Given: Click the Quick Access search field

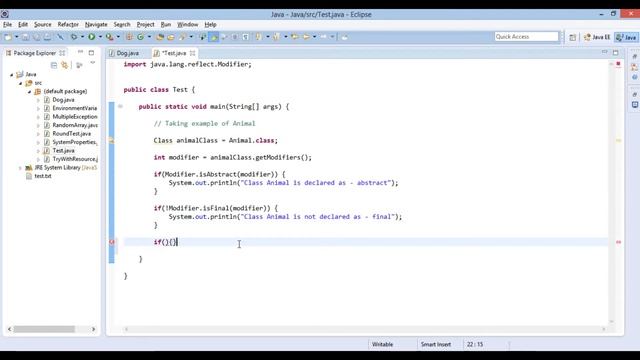Looking at the screenshot, I should [x=527, y=37].
